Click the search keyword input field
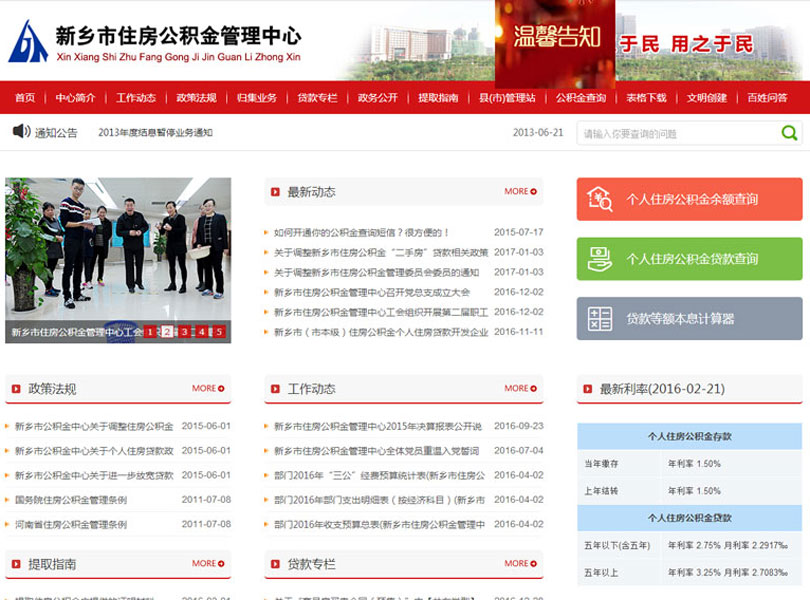The image size is (810, 600). coord(675,133)
